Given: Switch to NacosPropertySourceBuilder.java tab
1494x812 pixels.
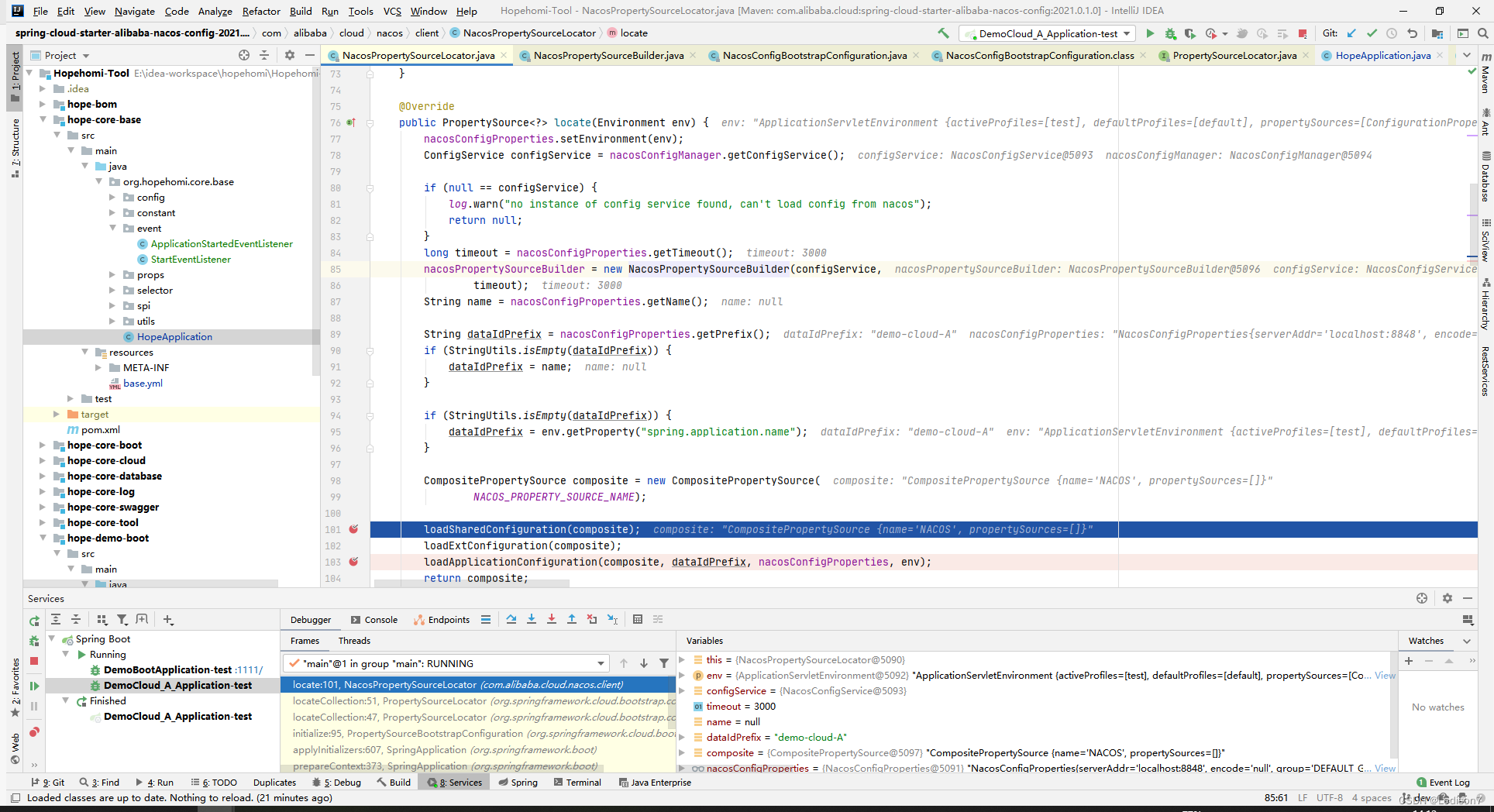Looking at the screenshot, I should 608,55.
